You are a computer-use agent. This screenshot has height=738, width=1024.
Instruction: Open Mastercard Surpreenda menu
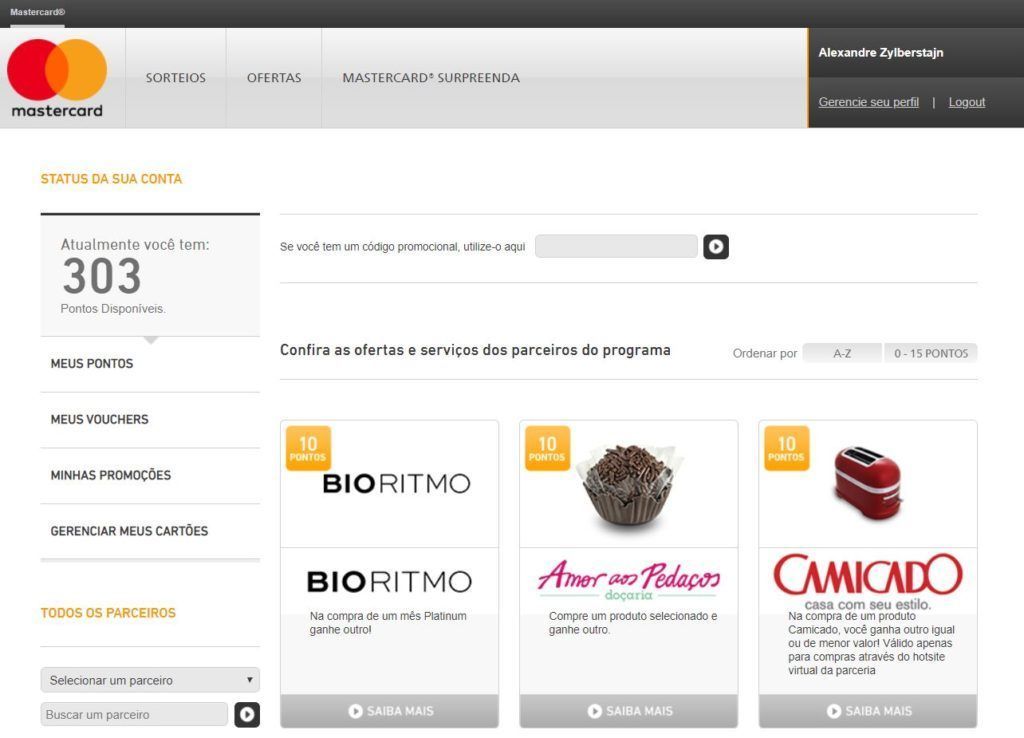pos(431,78)
